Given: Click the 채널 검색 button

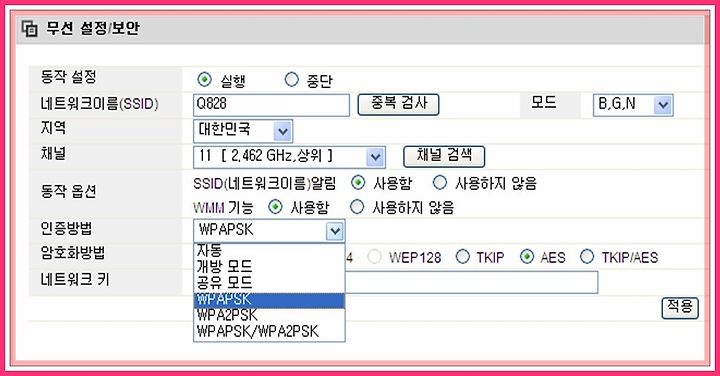Looking at the screenshot, I should tap(444, 156).
